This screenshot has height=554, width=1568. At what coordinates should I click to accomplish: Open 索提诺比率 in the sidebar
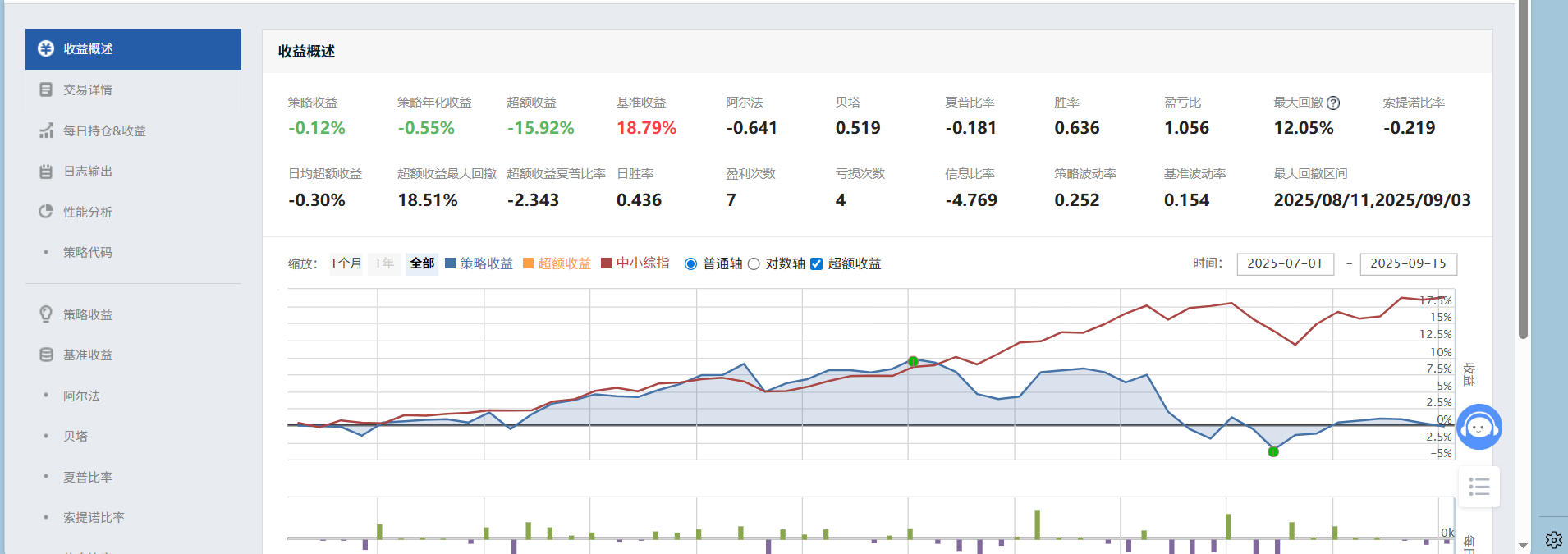coord(94,517)
